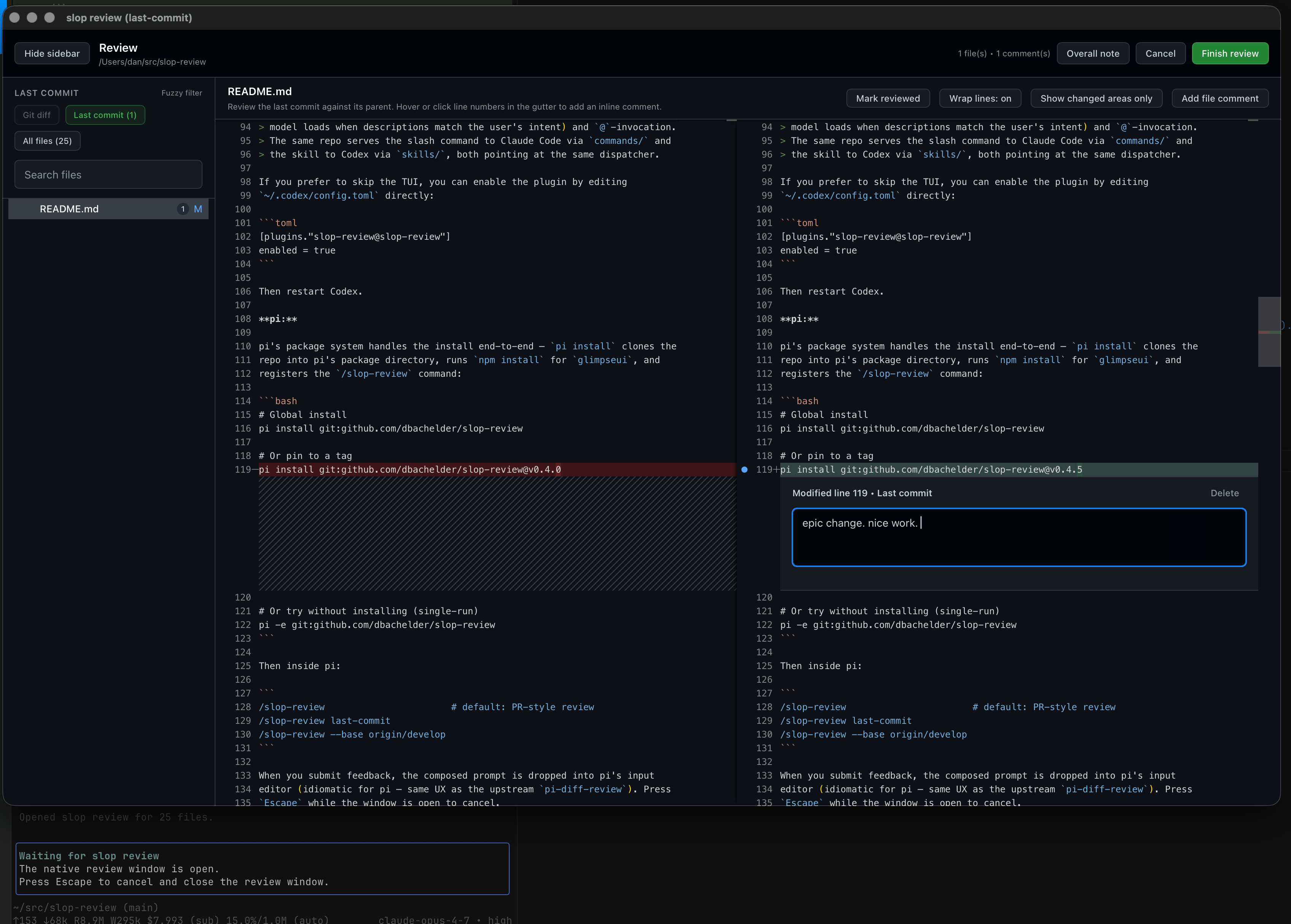Click '# Or pin to a tag' in right pane
The height and width of the screenshot is (924, 1291).
click(x=826, y=456)
